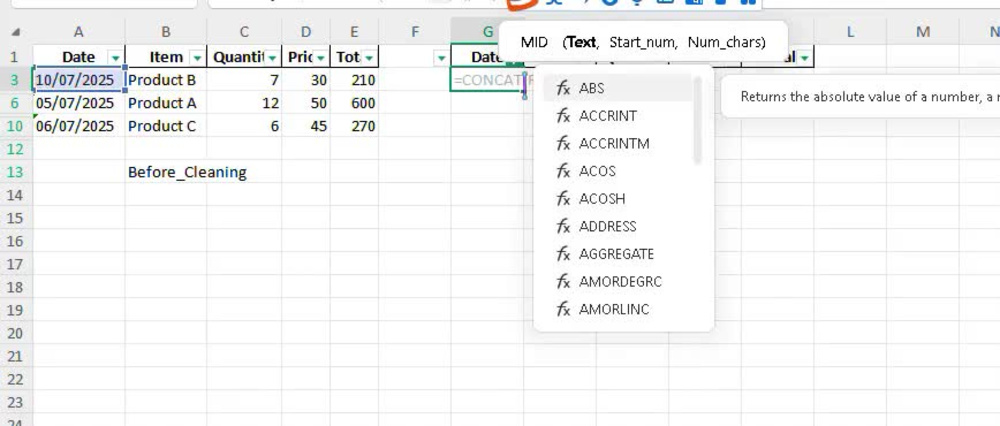This screenshot has width=1000, height=426.
Task: Select column A header
Action: [x=78, y=32]
